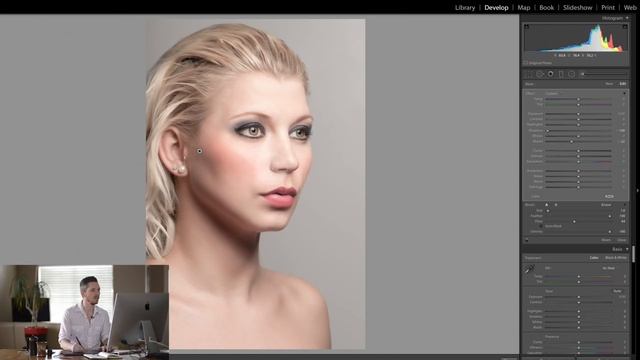The width and height of the screenshot is (640, 360).
Task: Click the Basic panel Exposure slider
Action: [x=578, y=297]
